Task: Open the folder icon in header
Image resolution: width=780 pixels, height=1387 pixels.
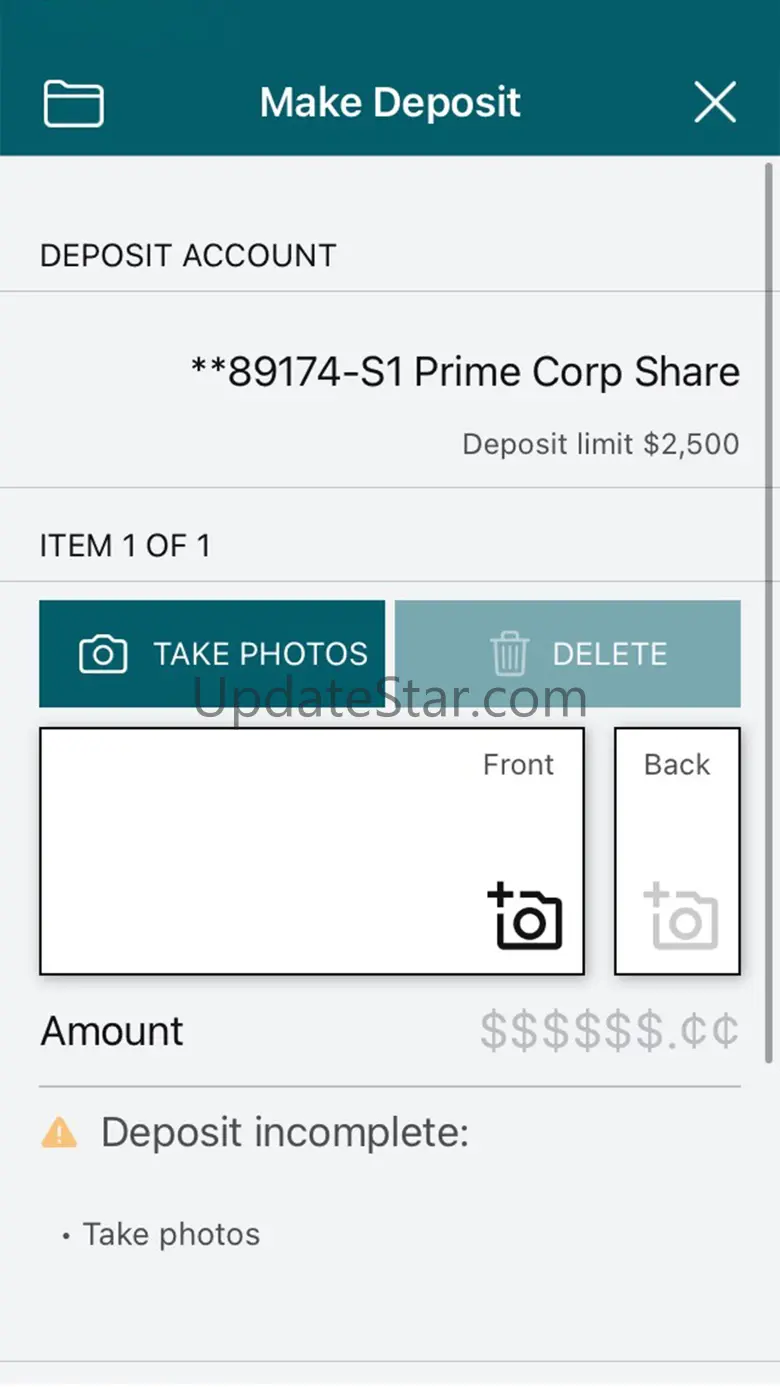Action: point(73,103)
